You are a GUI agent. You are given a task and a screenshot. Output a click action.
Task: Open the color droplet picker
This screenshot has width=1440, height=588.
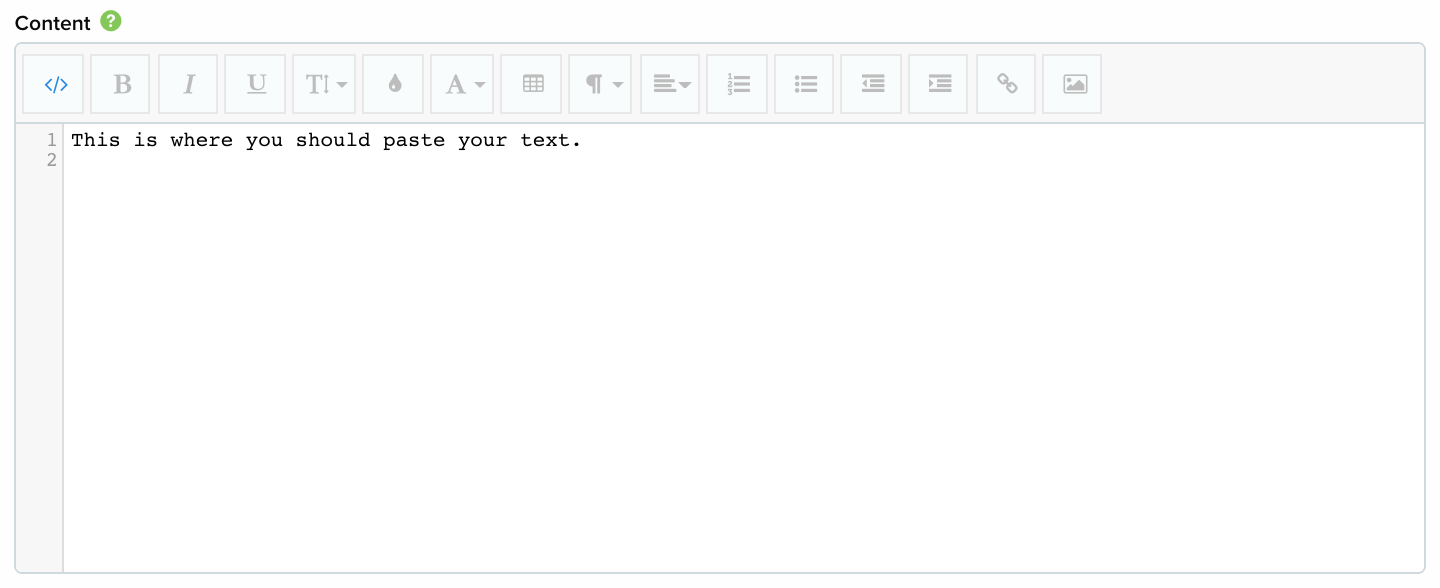[x=394, y=84]
